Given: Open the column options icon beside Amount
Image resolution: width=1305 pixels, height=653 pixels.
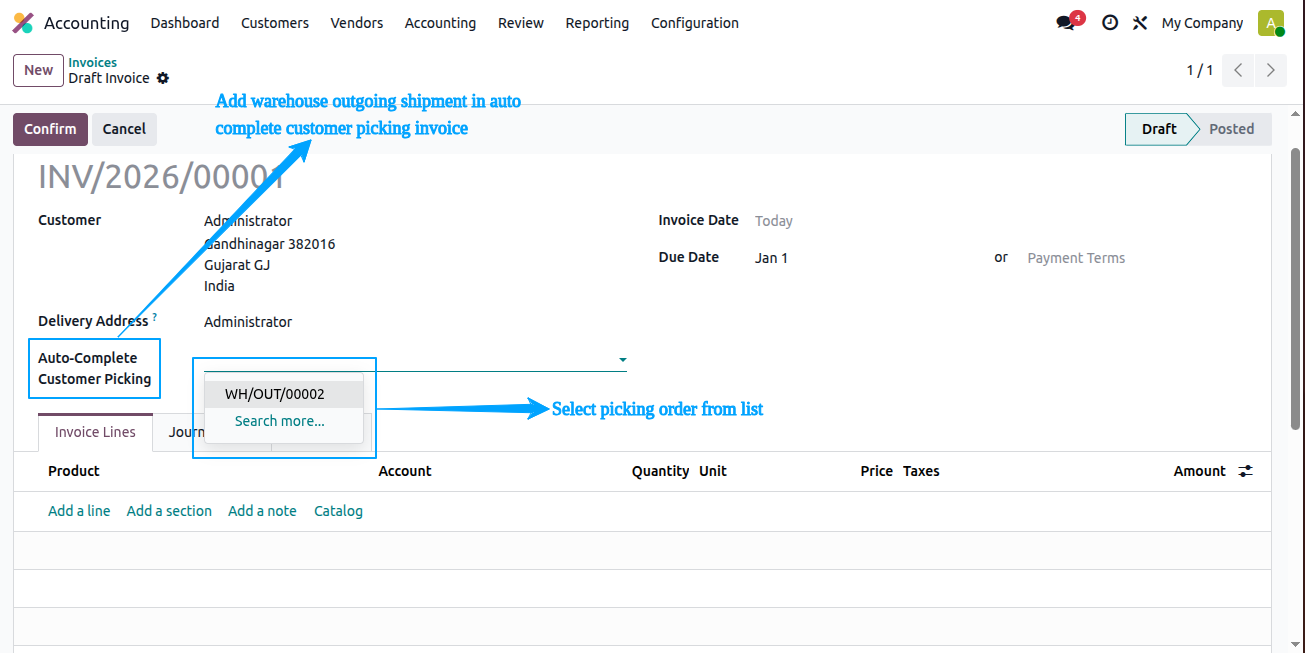Looking at the screenshot, I should coord(1245,471).
